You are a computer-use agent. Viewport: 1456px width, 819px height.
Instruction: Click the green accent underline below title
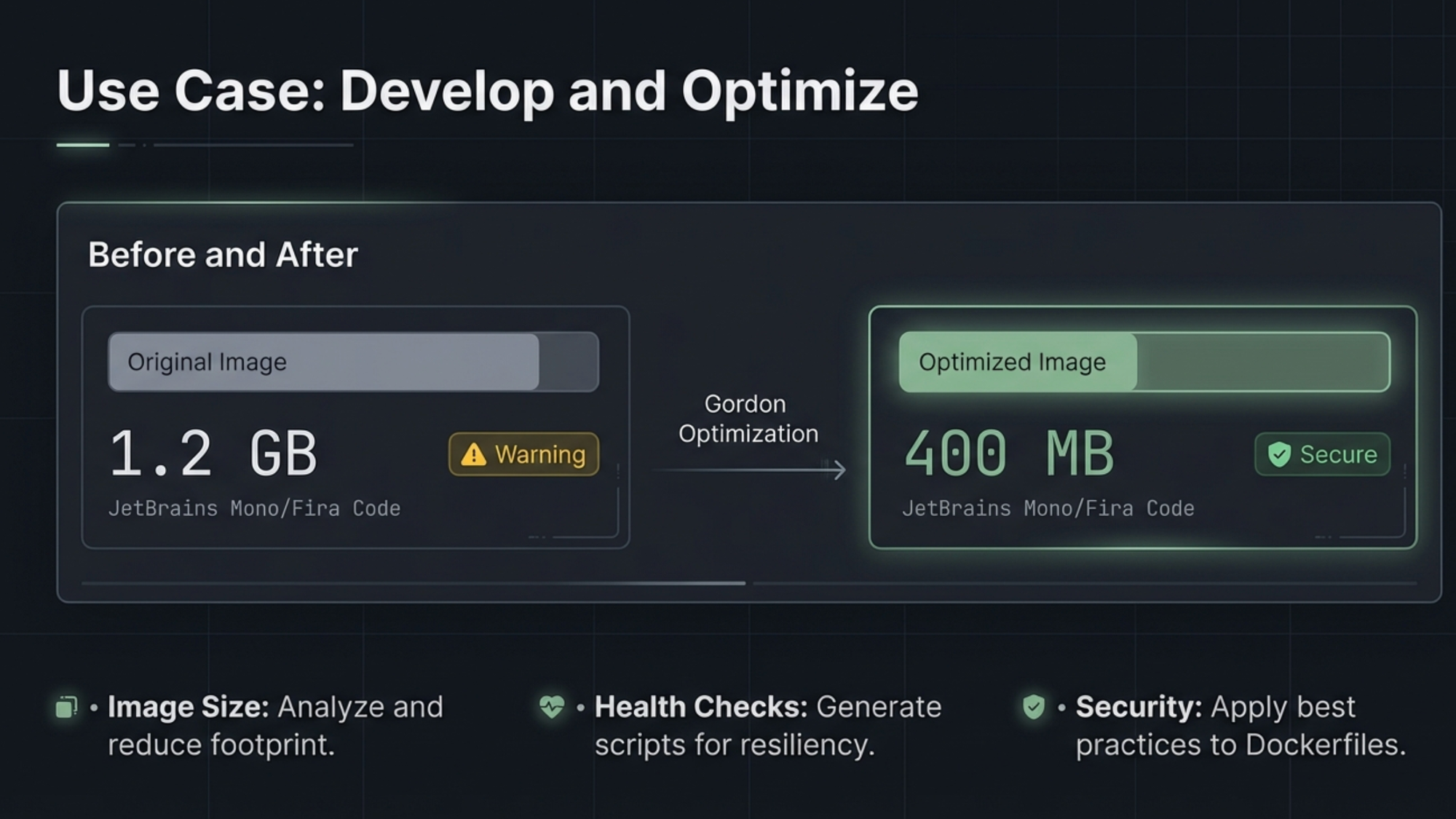(83, 145)
